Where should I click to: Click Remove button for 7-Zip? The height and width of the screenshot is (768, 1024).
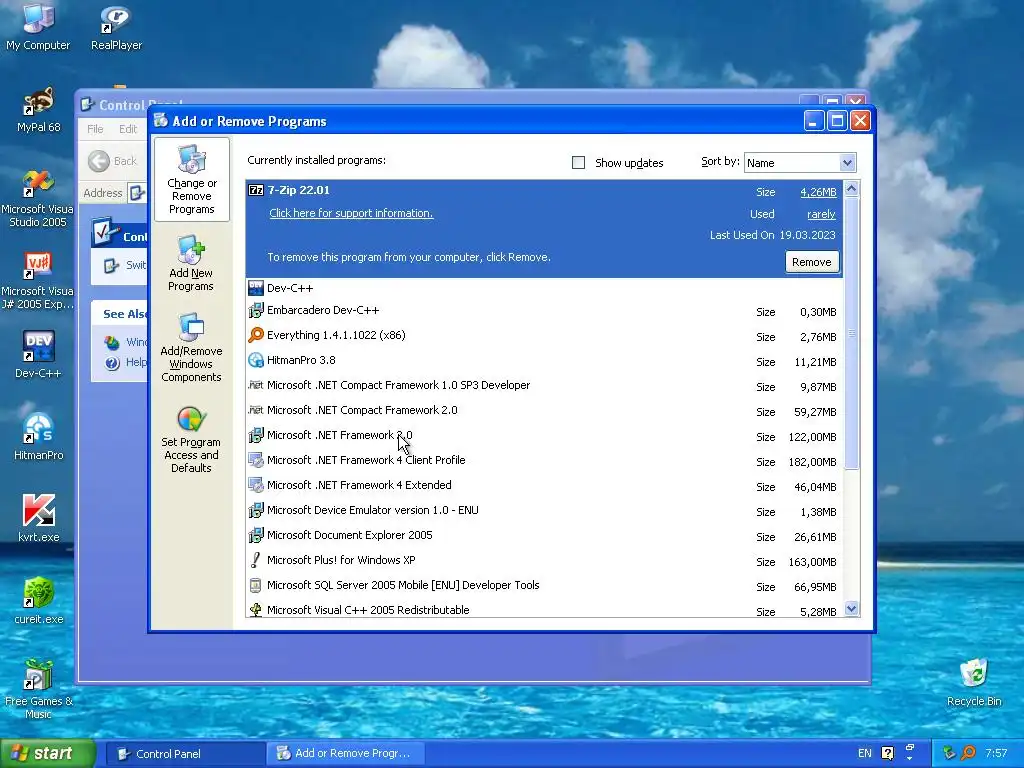[812, 262]
